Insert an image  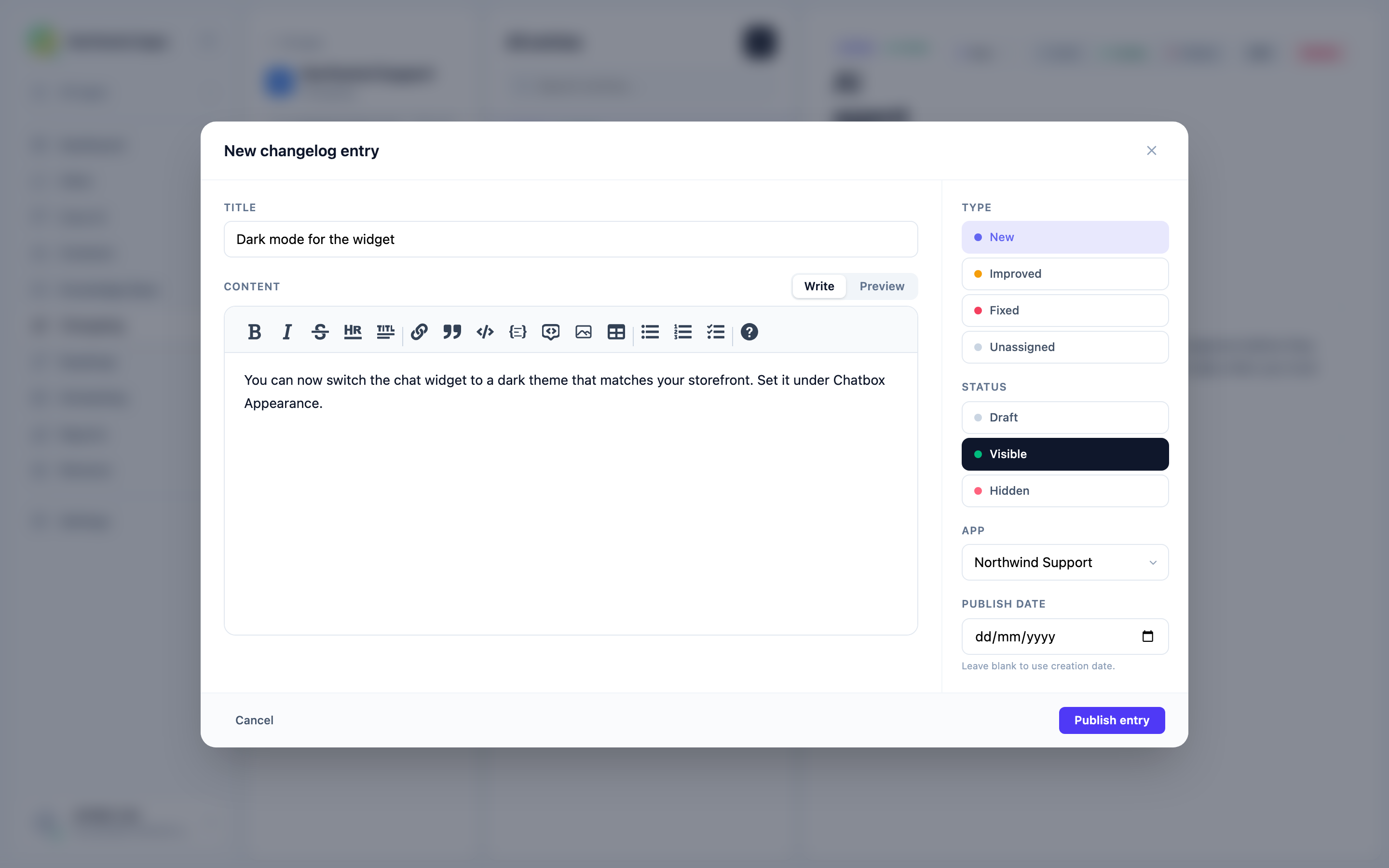(583, 332)
